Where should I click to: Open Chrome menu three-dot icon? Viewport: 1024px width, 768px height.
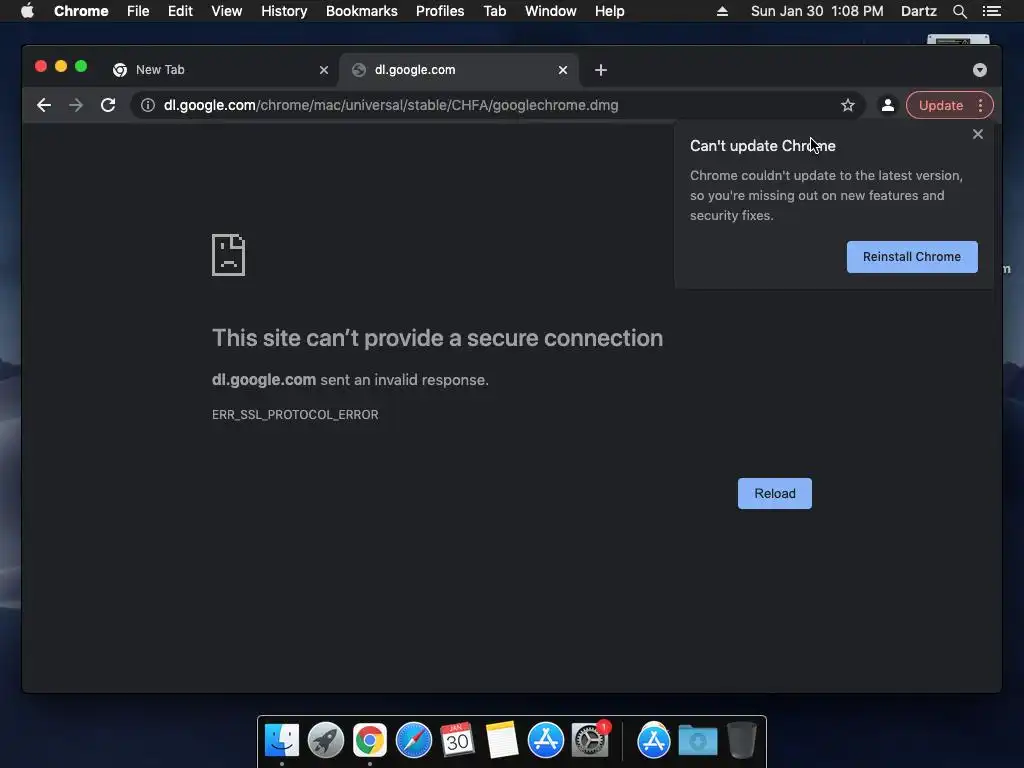click(980, 105)
